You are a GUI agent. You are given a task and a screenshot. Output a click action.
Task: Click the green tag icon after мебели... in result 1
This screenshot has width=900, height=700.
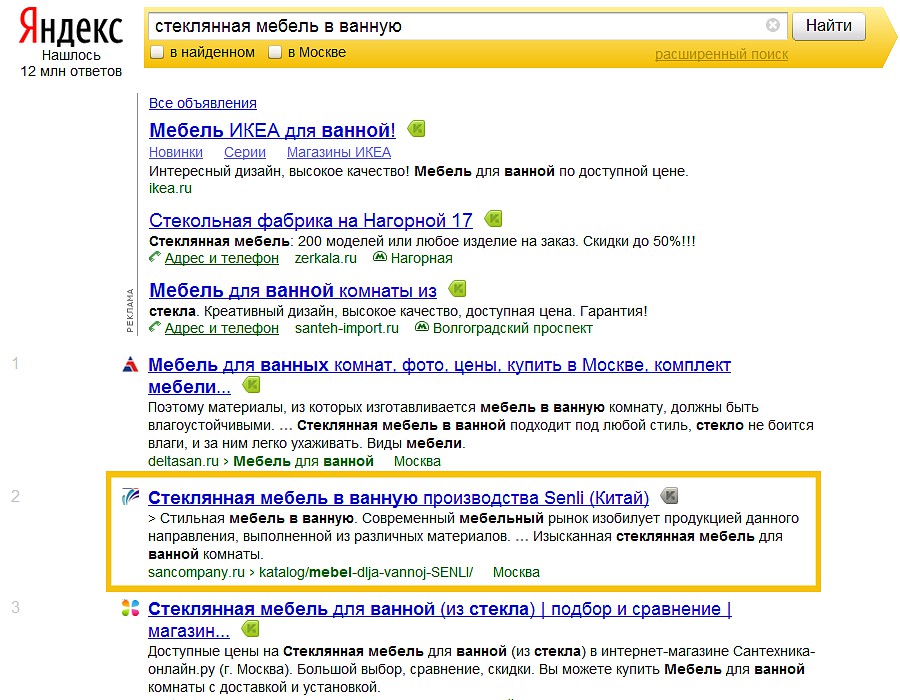coord(251,384)
